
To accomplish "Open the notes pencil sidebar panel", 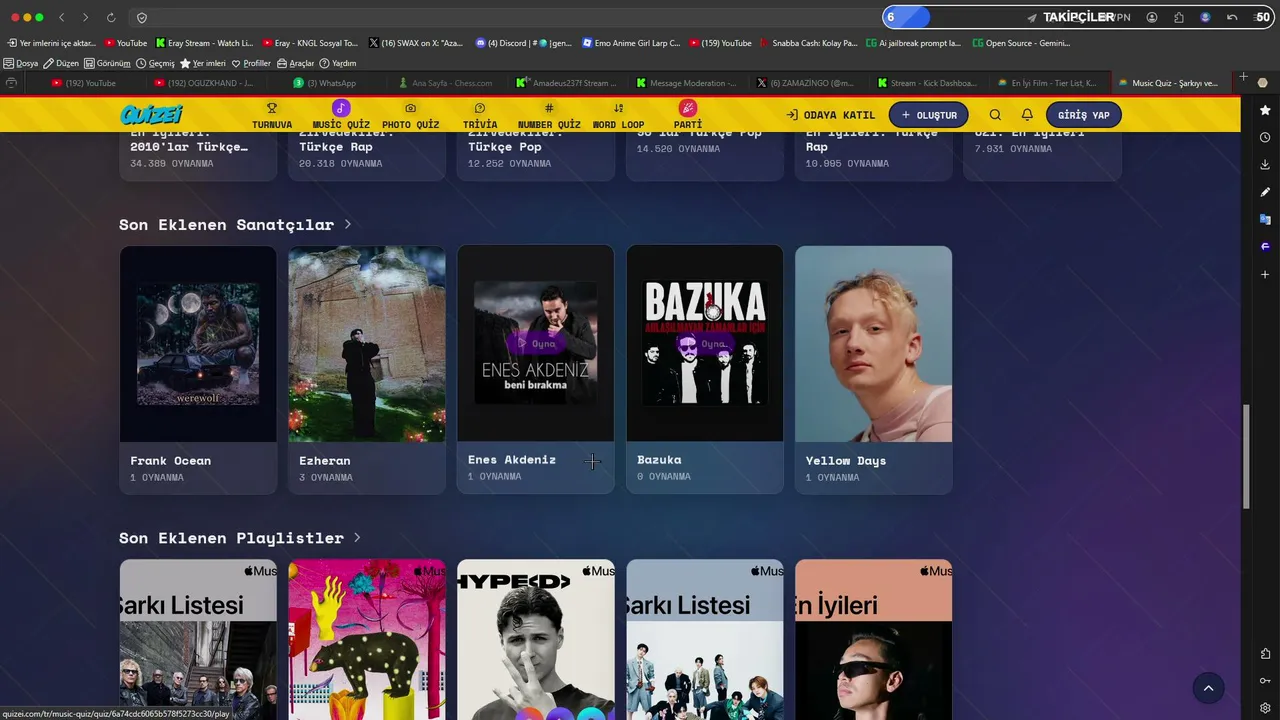I will 1265,192.
